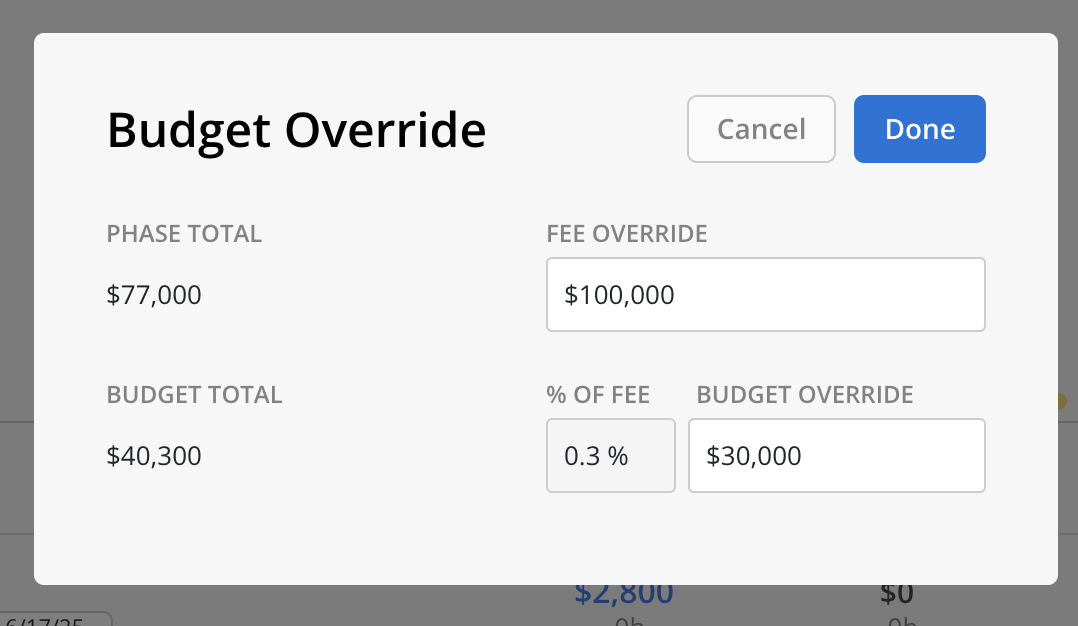Click the Budget Override dialog title
Image resolution: width=1078 pixels, height=626 pixels.
pos(296,130)
